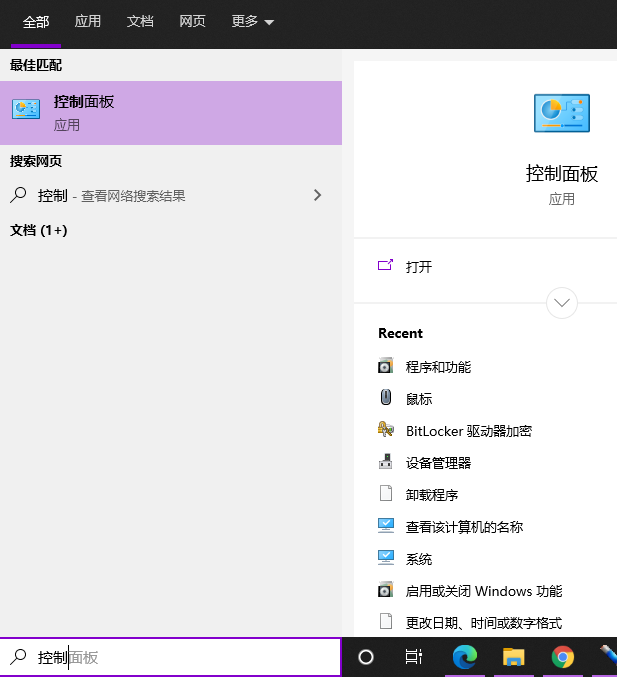
Task: Click the document icon beside 卸载程序
Action: point(386,493)
